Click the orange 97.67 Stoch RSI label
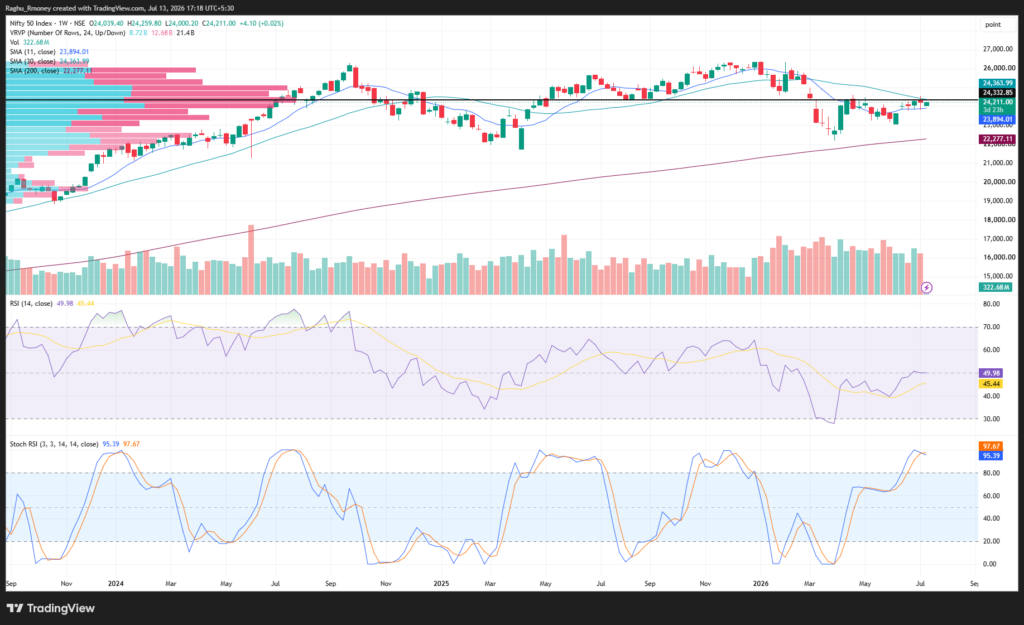Screen dimensions: 1024x625 991,446
